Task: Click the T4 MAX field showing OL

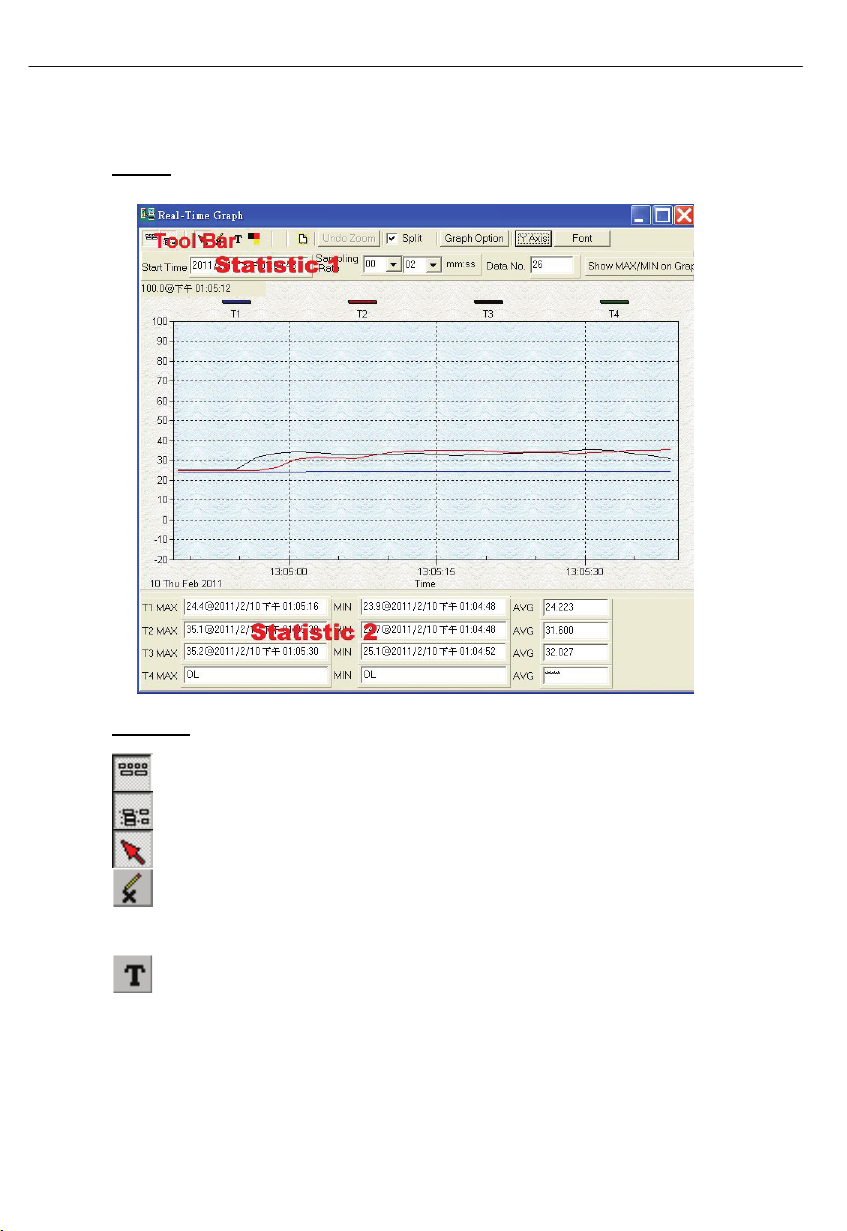Action: (x=256, y=675)
